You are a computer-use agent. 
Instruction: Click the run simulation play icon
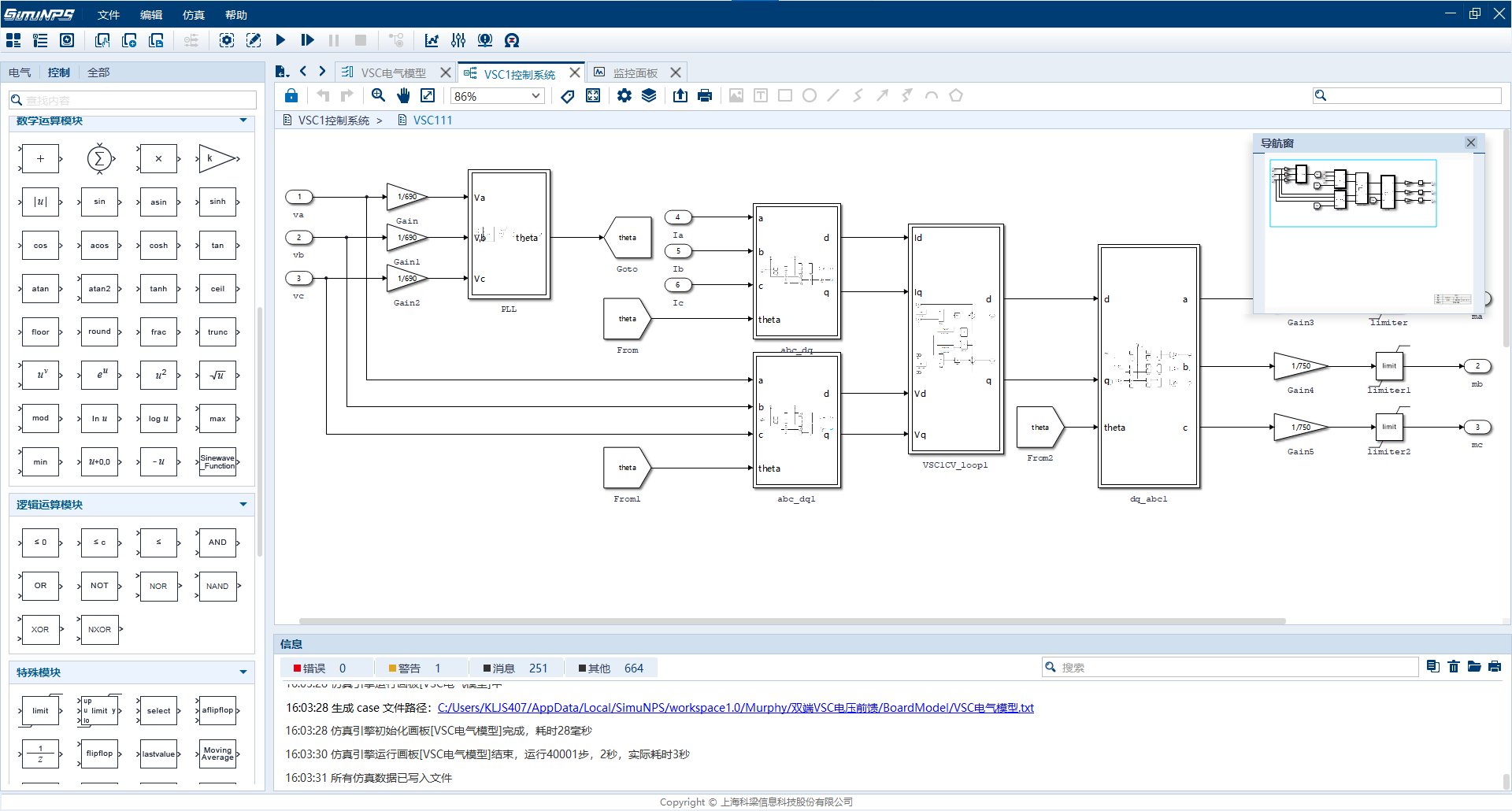click(280, 40)
